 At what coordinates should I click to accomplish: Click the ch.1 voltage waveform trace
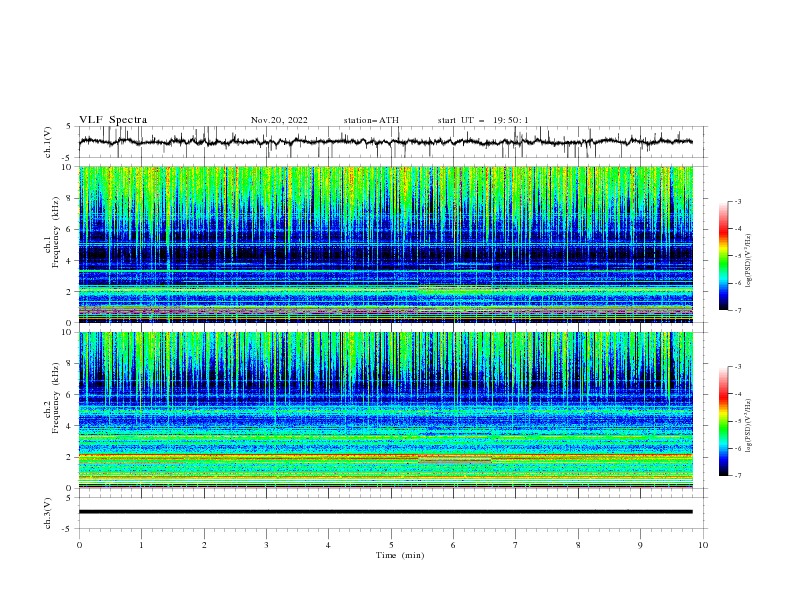point(385,141)
